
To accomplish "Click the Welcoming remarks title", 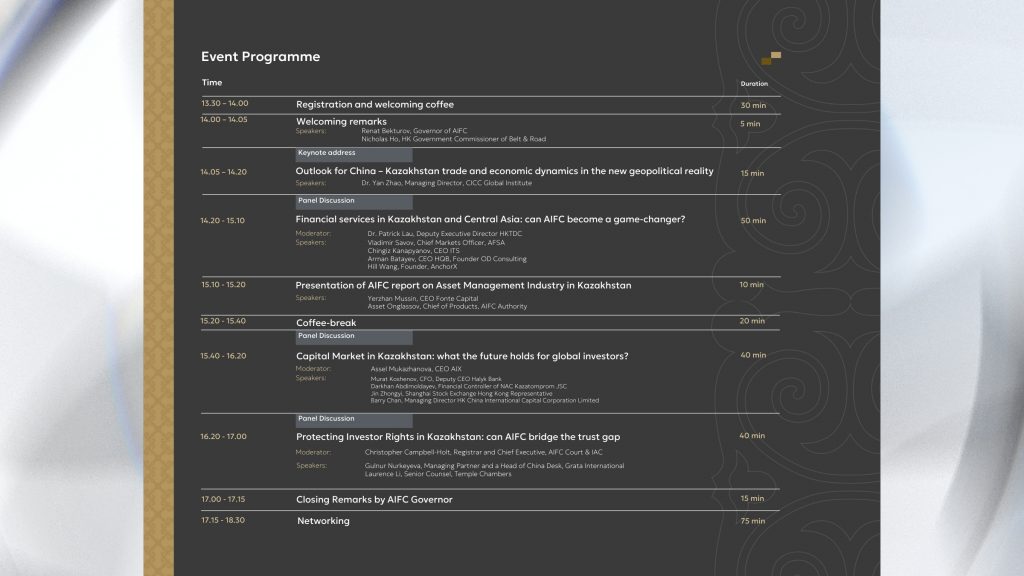I will 341,121.
